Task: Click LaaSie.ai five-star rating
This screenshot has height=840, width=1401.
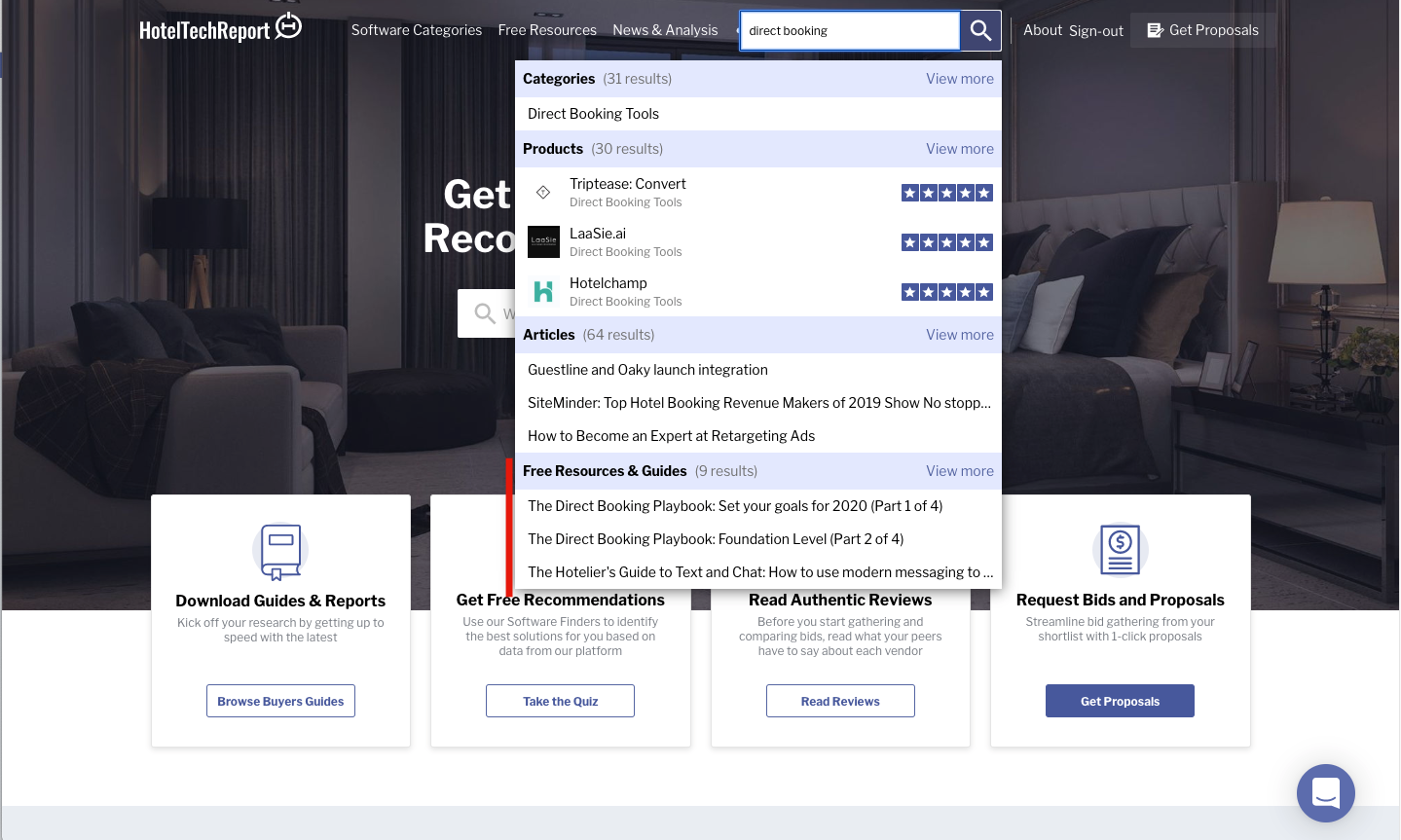Action: 947,242
